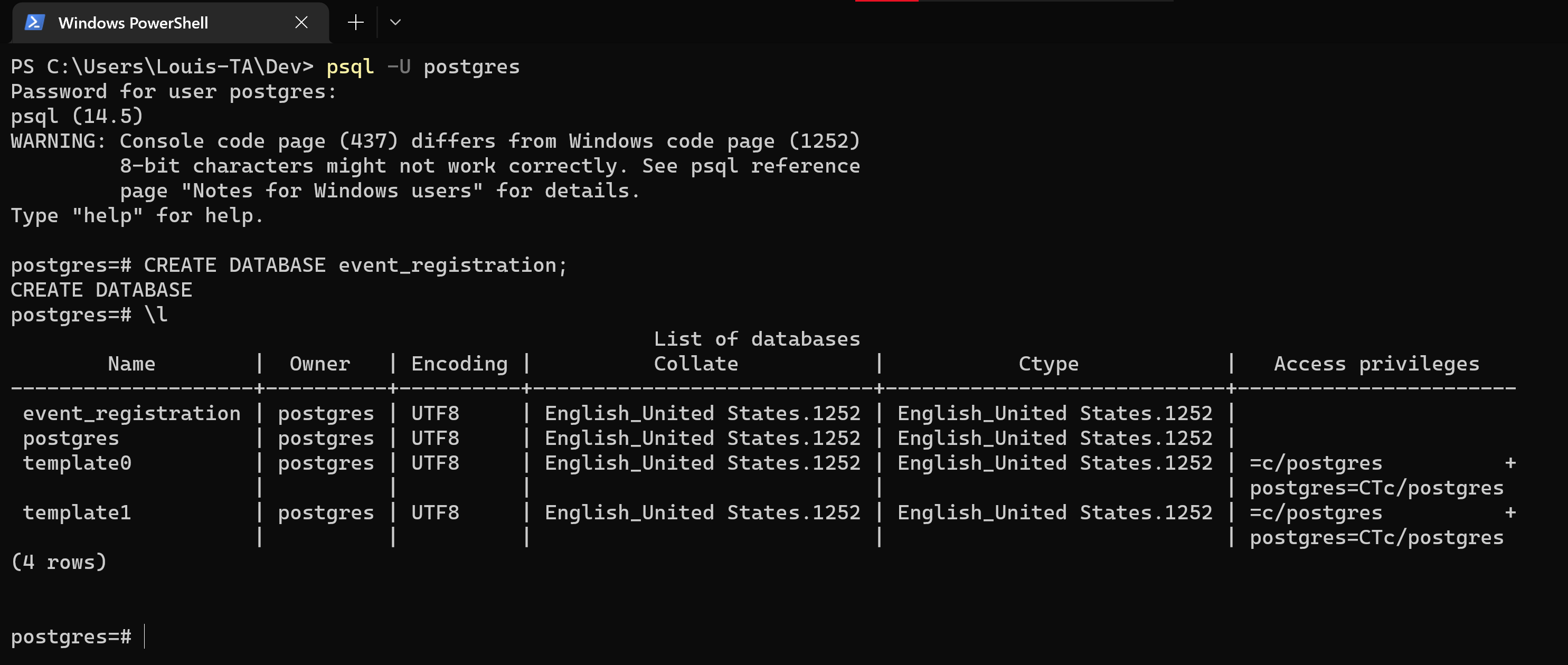Screen dimensions: 1568x665
Task: Click the yellow psql command word
Action: pyautogui.click(x=350, y=66)
